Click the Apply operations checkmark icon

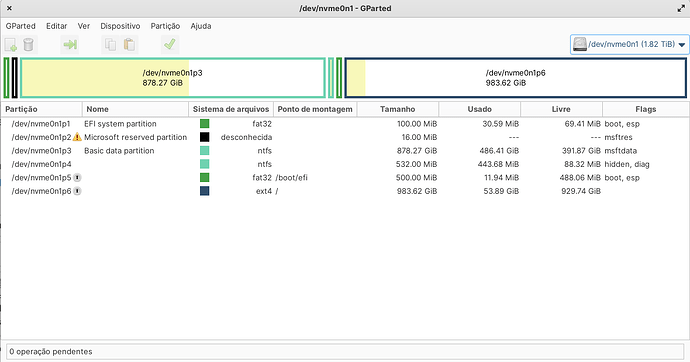(x=169, y=44)
